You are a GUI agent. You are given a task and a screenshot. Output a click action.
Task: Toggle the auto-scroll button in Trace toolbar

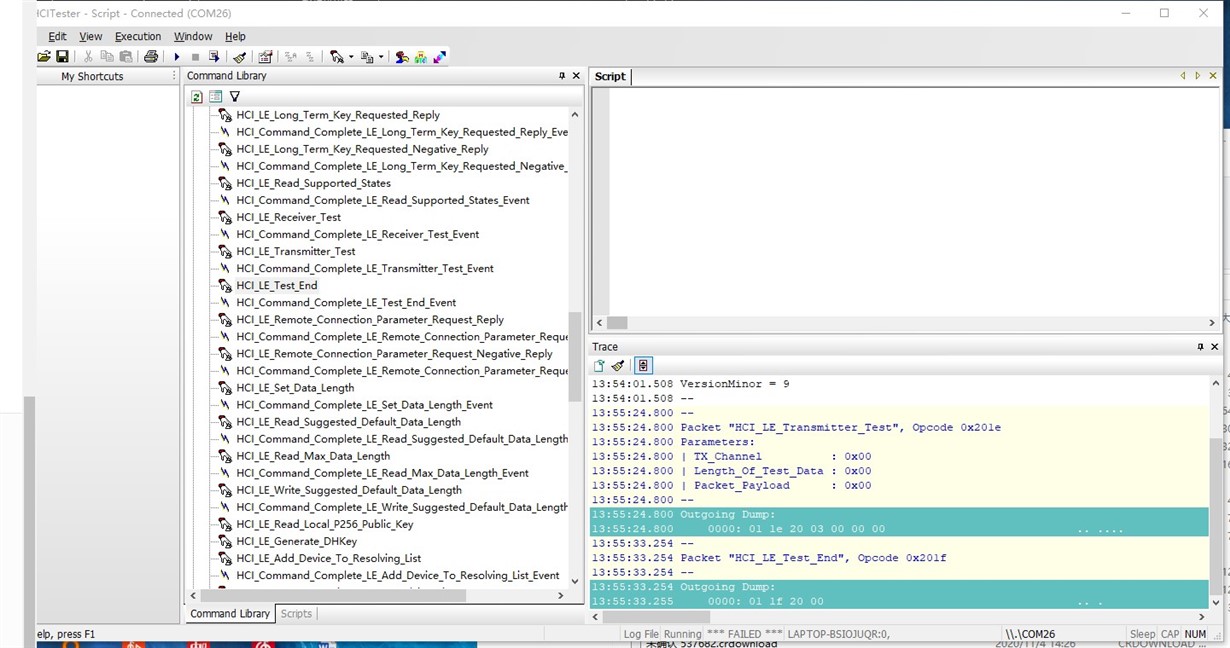643,366
